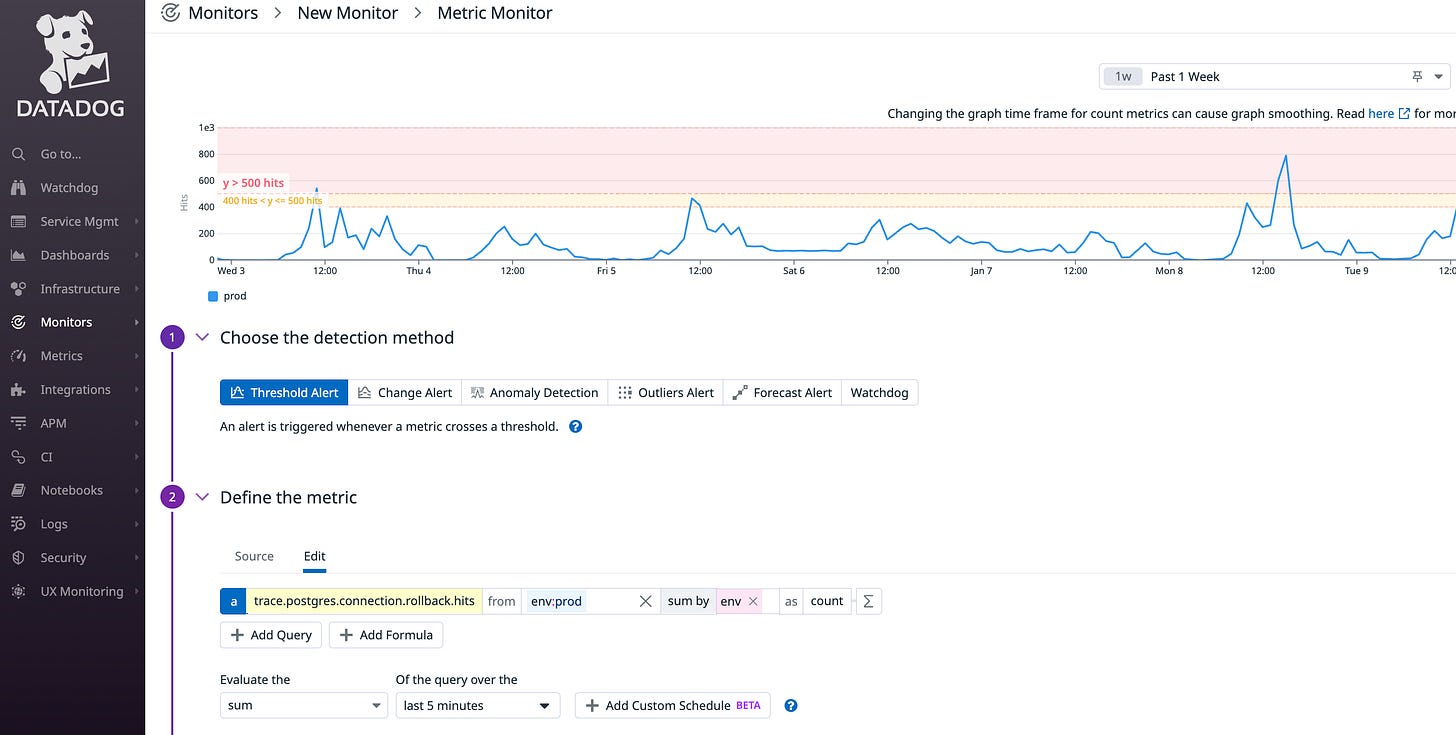Click the Watchdog binoculars icon

[18, 188]
